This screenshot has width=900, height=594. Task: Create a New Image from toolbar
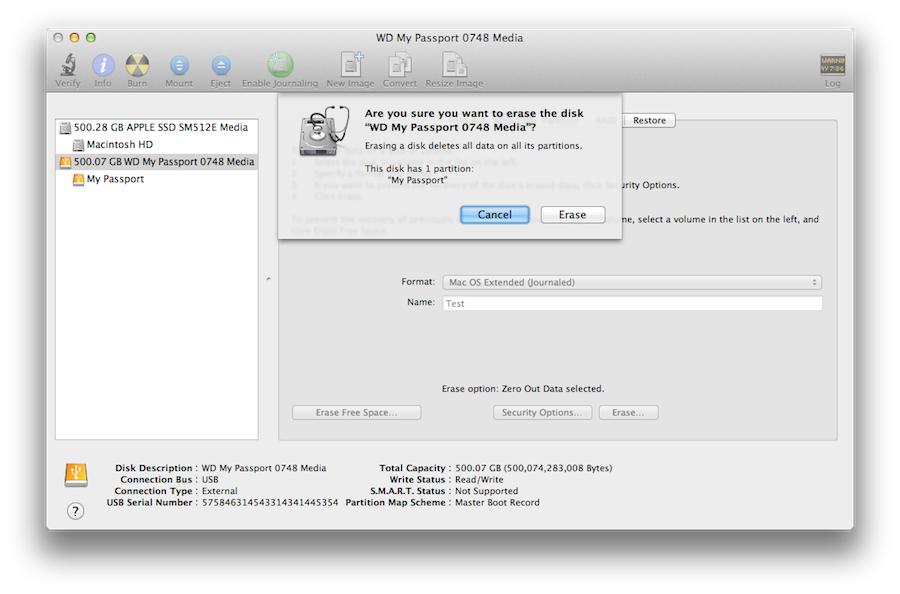coord(351,64)
